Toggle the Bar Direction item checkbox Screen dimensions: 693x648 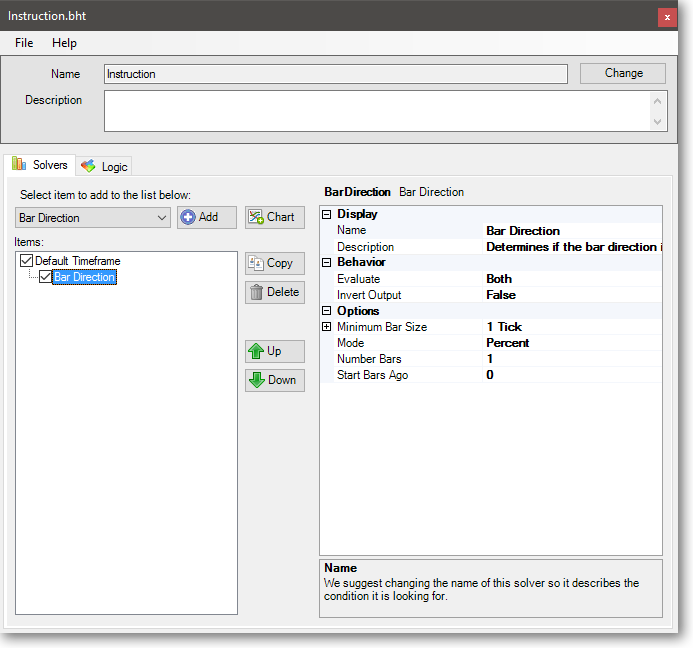pyautogui.click(x=45, y=277)
